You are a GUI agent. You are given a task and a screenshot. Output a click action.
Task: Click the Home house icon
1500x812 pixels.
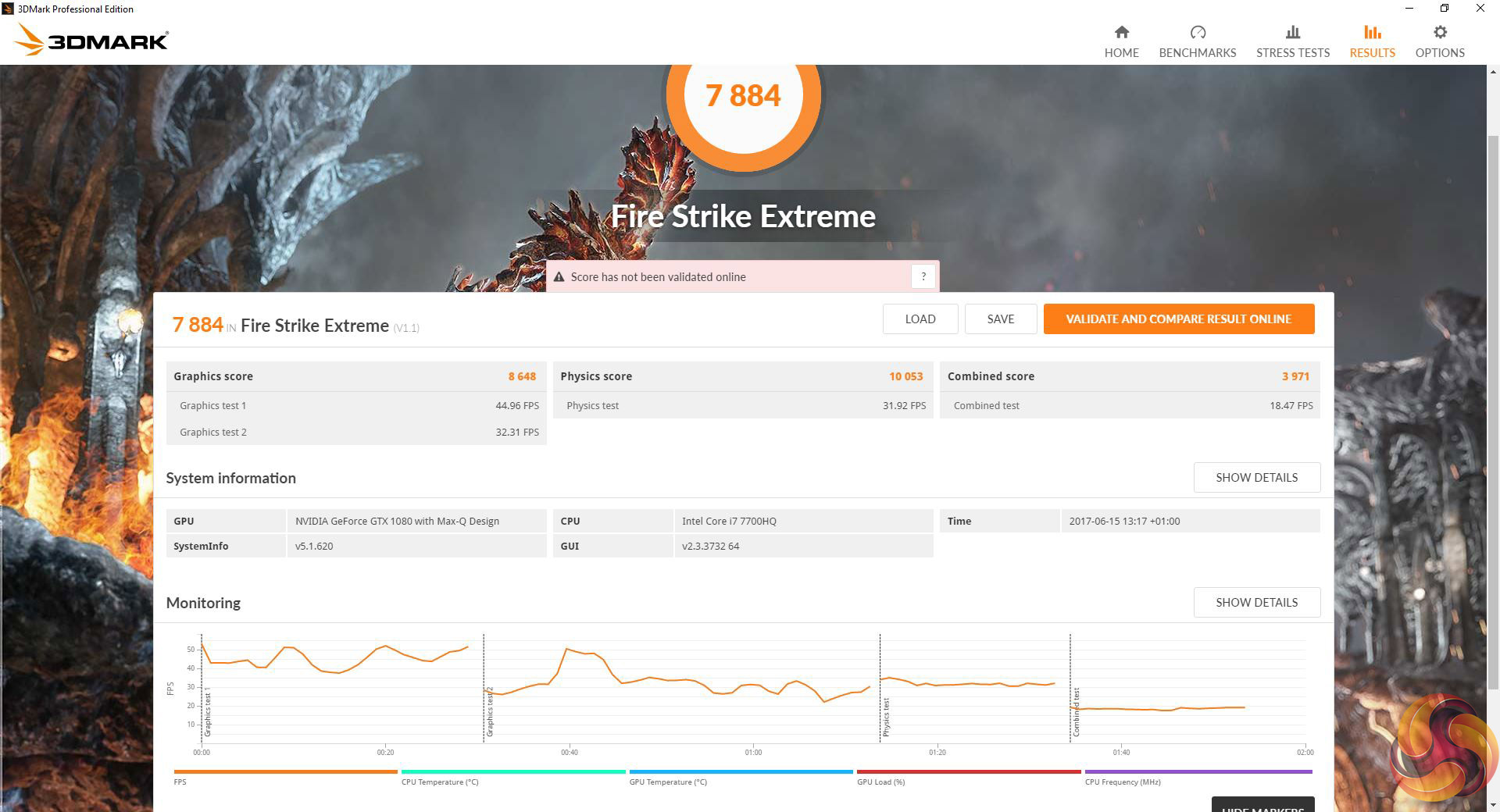coord(1121,32)
